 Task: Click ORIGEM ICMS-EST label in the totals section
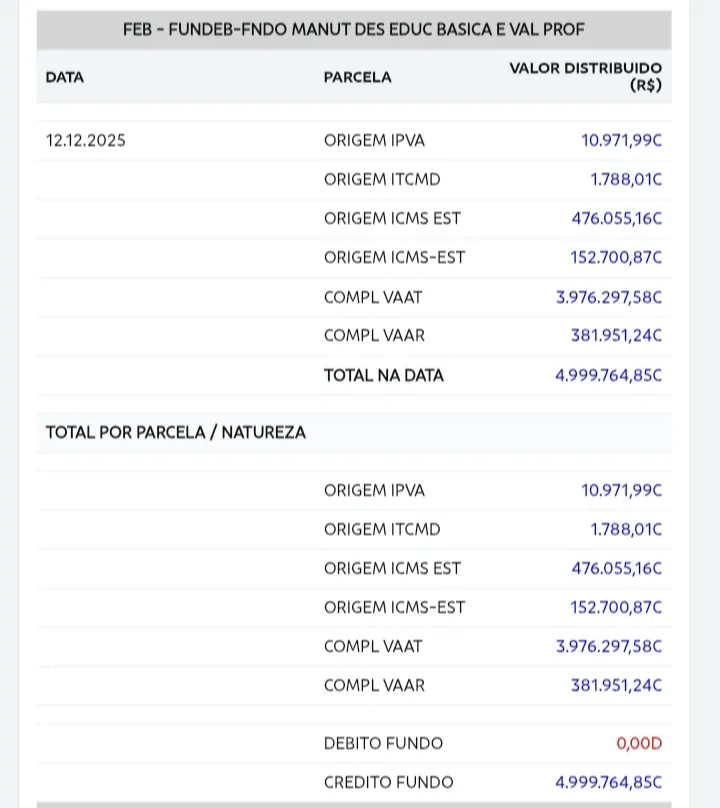coord(394,608)
